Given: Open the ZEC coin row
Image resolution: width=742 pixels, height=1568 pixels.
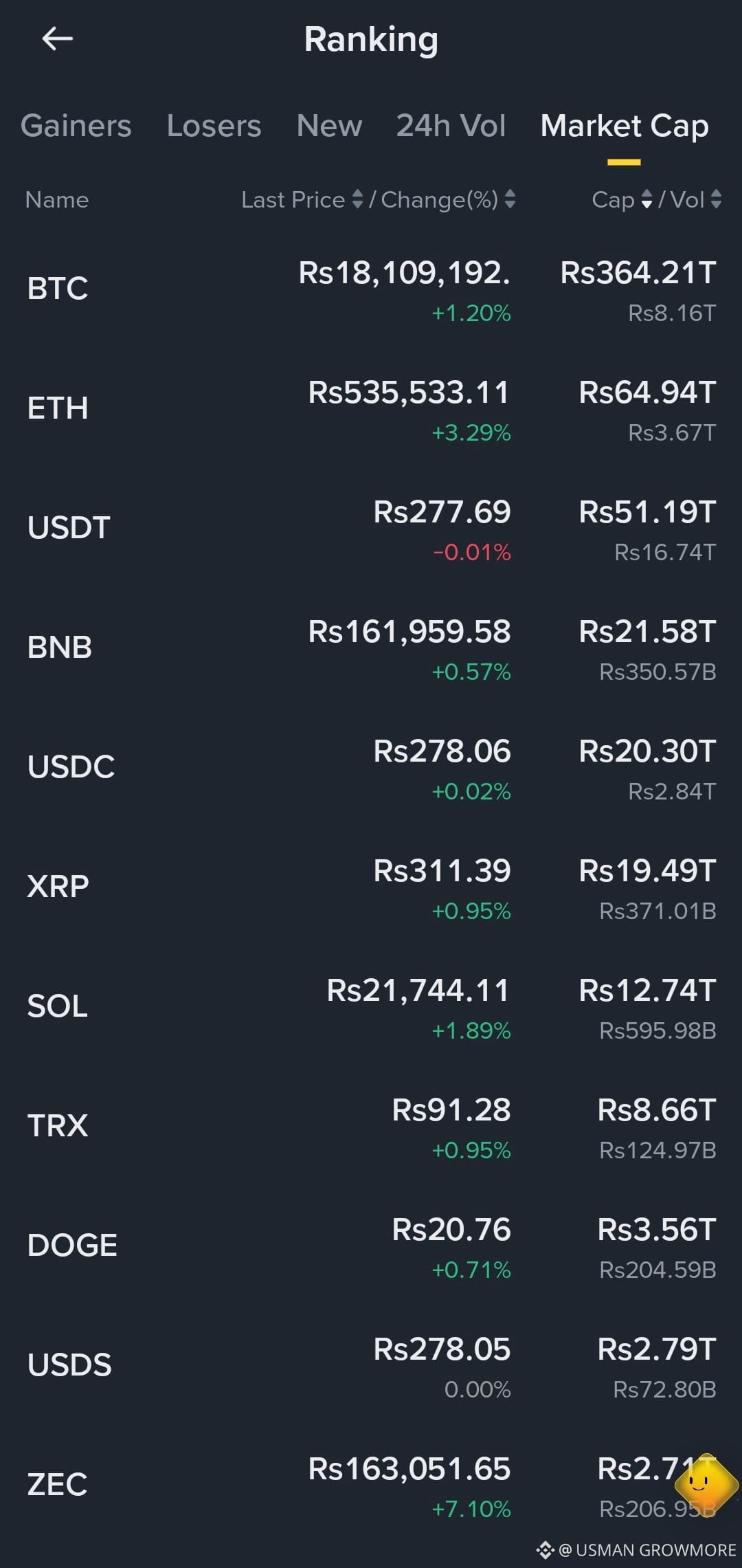Looking at the screenshot, I should 371,1485.
